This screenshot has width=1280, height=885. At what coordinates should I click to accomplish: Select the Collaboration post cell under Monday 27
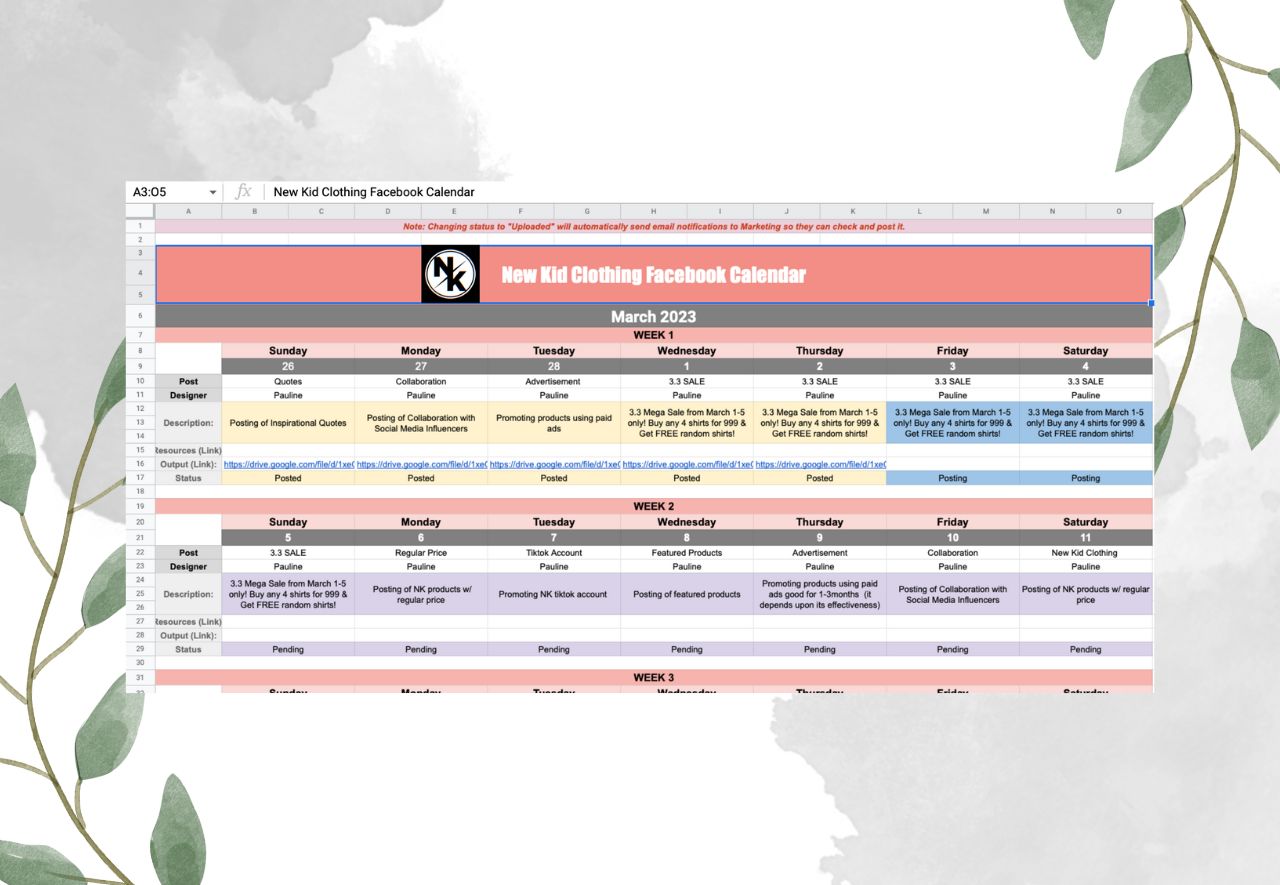421,381
